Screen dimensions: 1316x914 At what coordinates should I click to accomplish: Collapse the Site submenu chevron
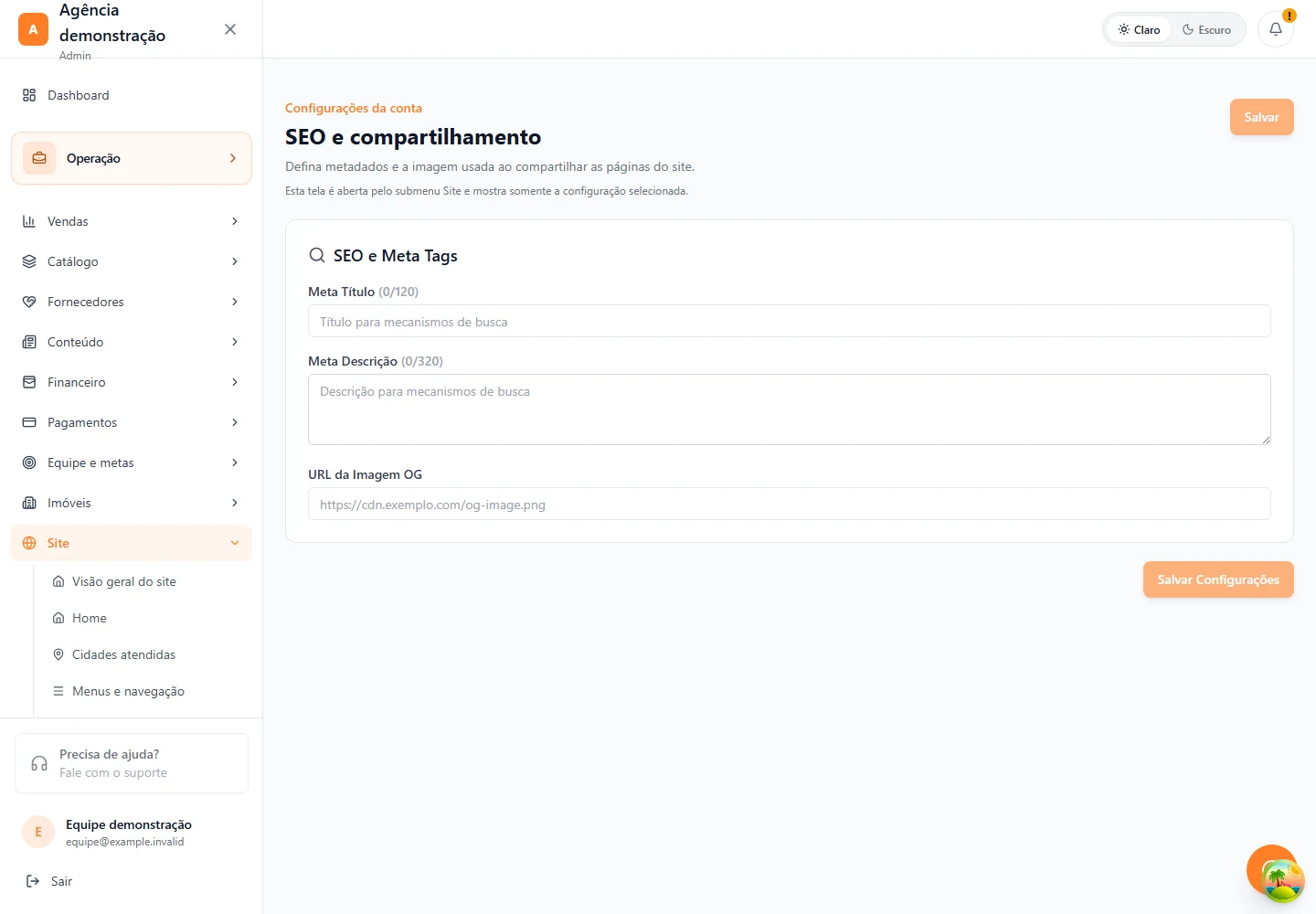pos(235,543)
